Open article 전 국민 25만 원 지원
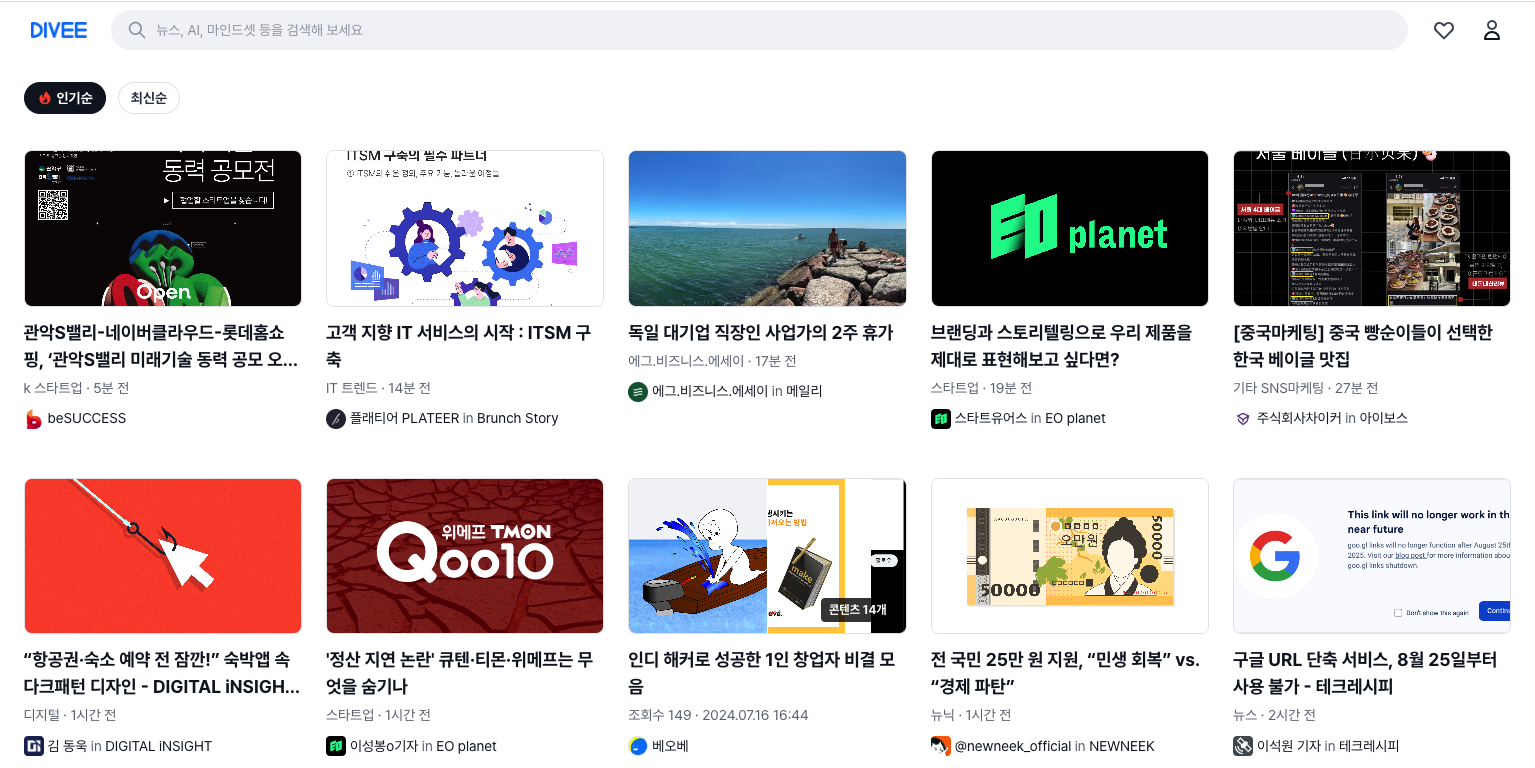The width and height of the screenshot is (1535, 768). click(1065, 673)
